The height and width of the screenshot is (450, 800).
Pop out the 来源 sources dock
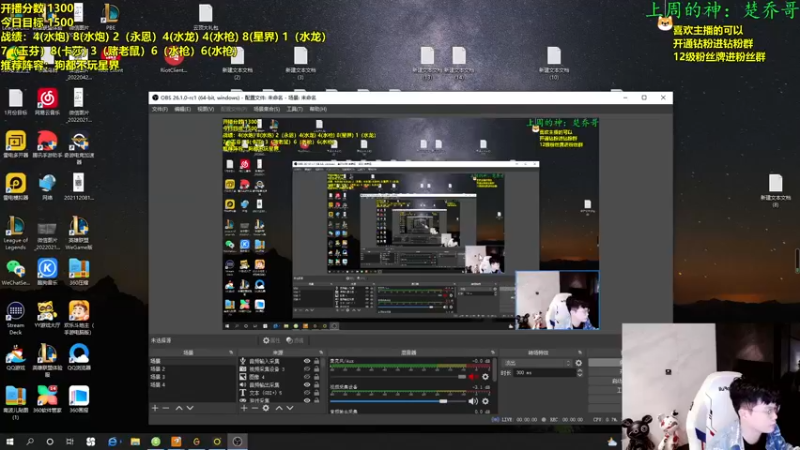pos(321,353)
